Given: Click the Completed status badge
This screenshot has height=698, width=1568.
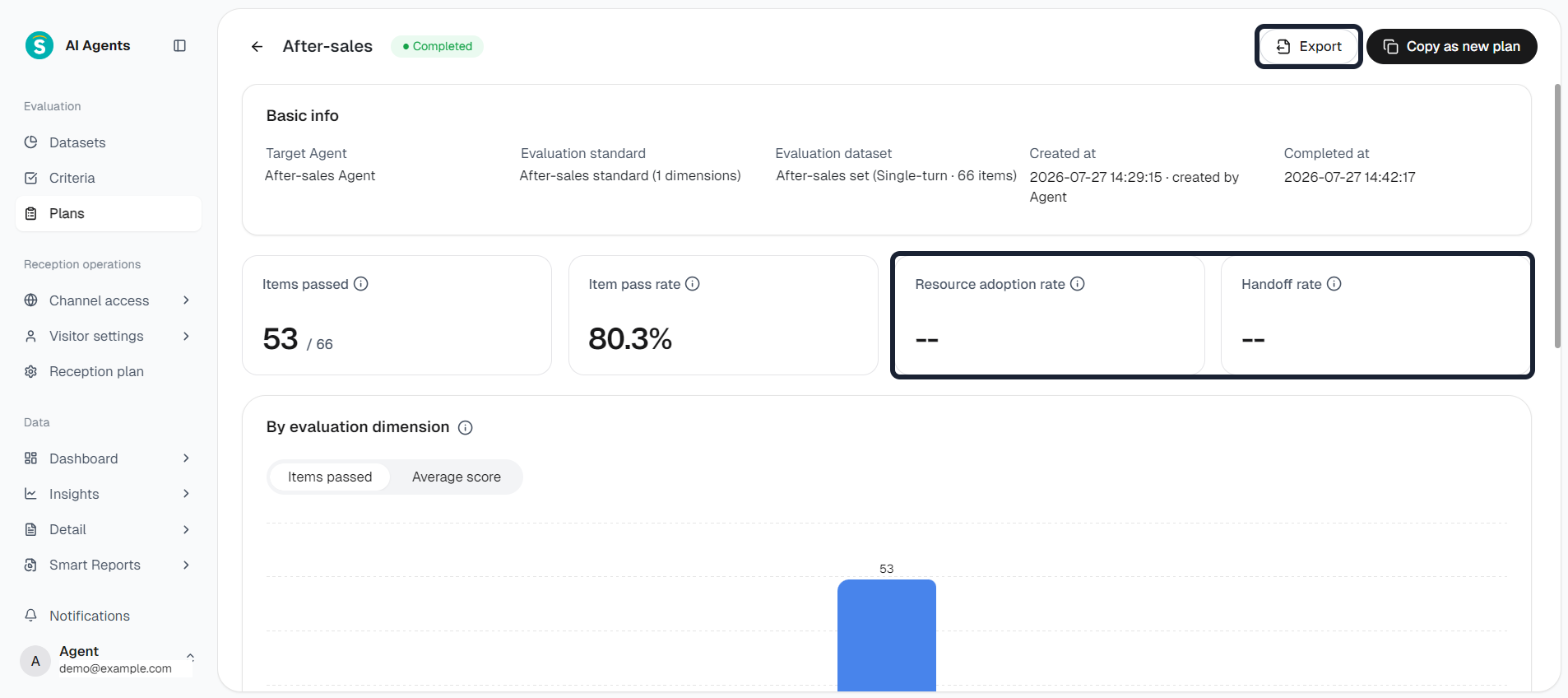Looking at the screenshot, I should click(437, 46).
